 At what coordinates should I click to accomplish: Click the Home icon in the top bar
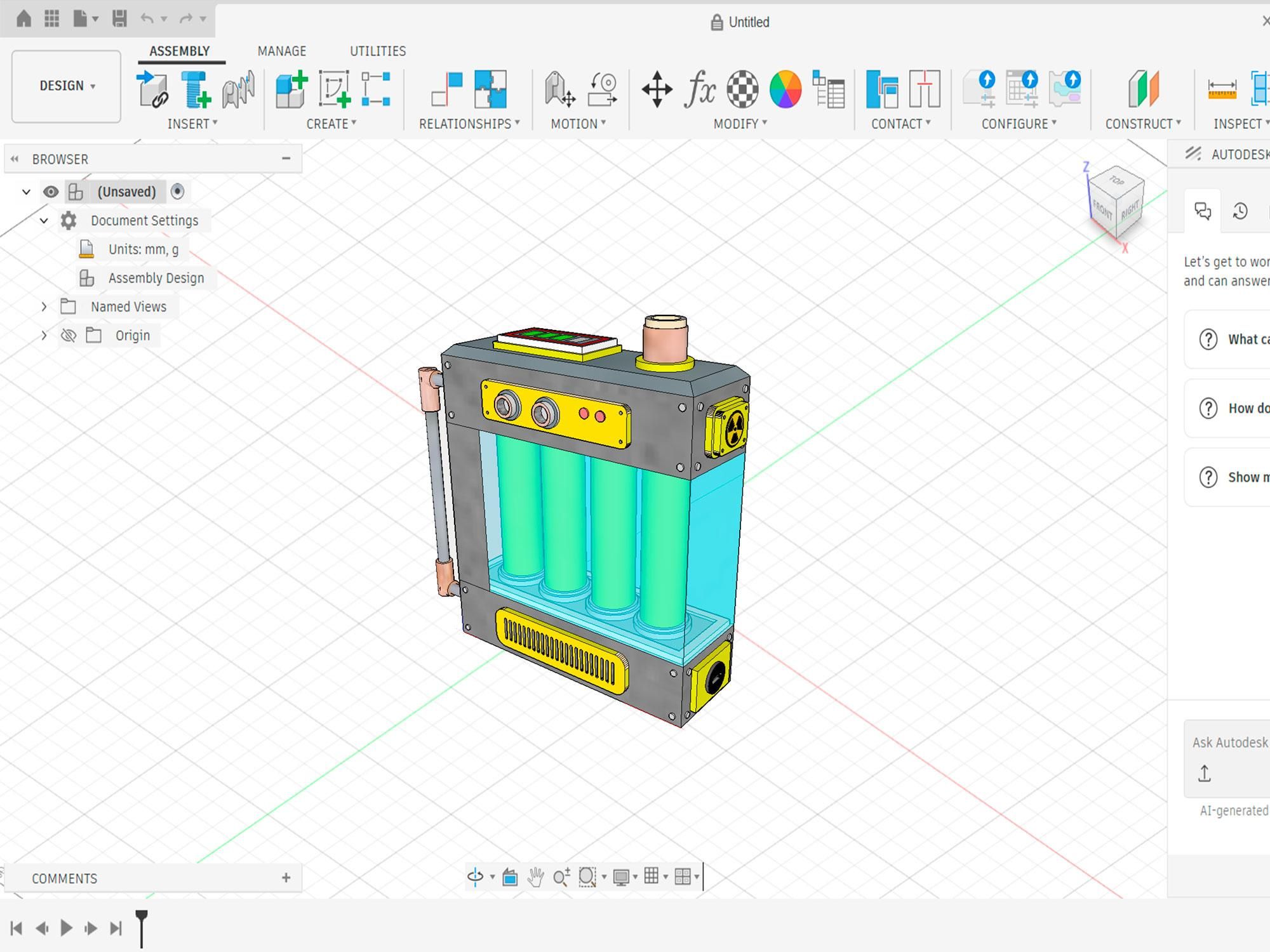pos(23,18)
